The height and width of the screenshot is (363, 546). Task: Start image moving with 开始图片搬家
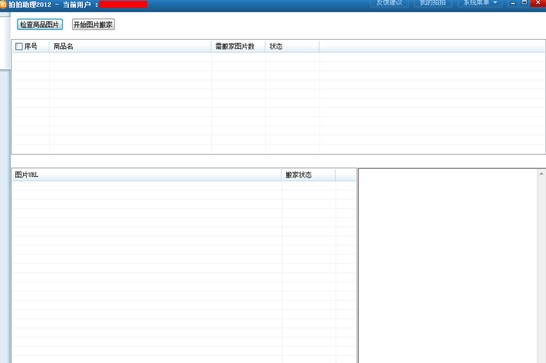click(93, 24)
